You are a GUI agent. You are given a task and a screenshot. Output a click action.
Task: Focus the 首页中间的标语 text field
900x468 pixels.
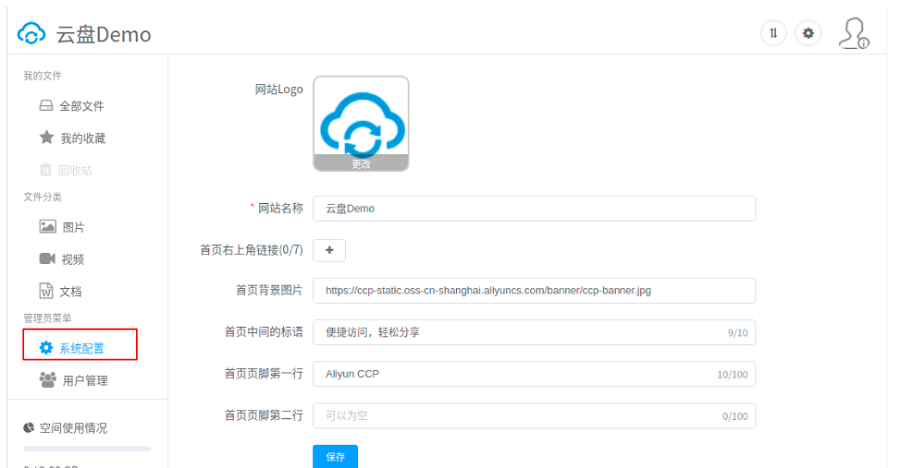(x=520, y=332)
